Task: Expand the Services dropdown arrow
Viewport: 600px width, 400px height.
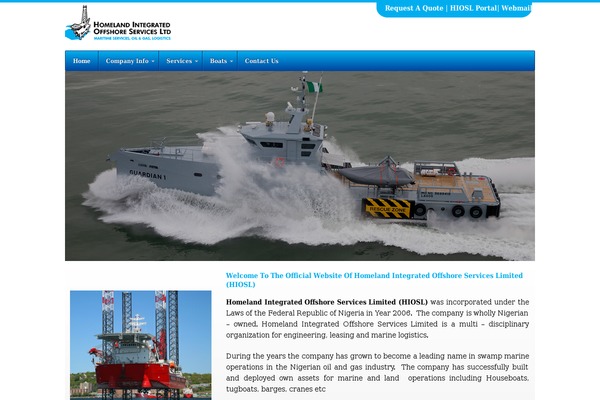Action: pos(196,61)
